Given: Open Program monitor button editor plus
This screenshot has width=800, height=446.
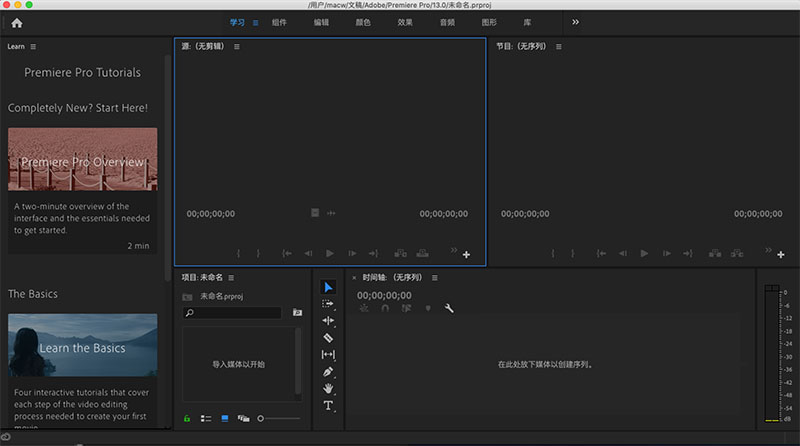Looking at the screenshot, I should (781, 255).
